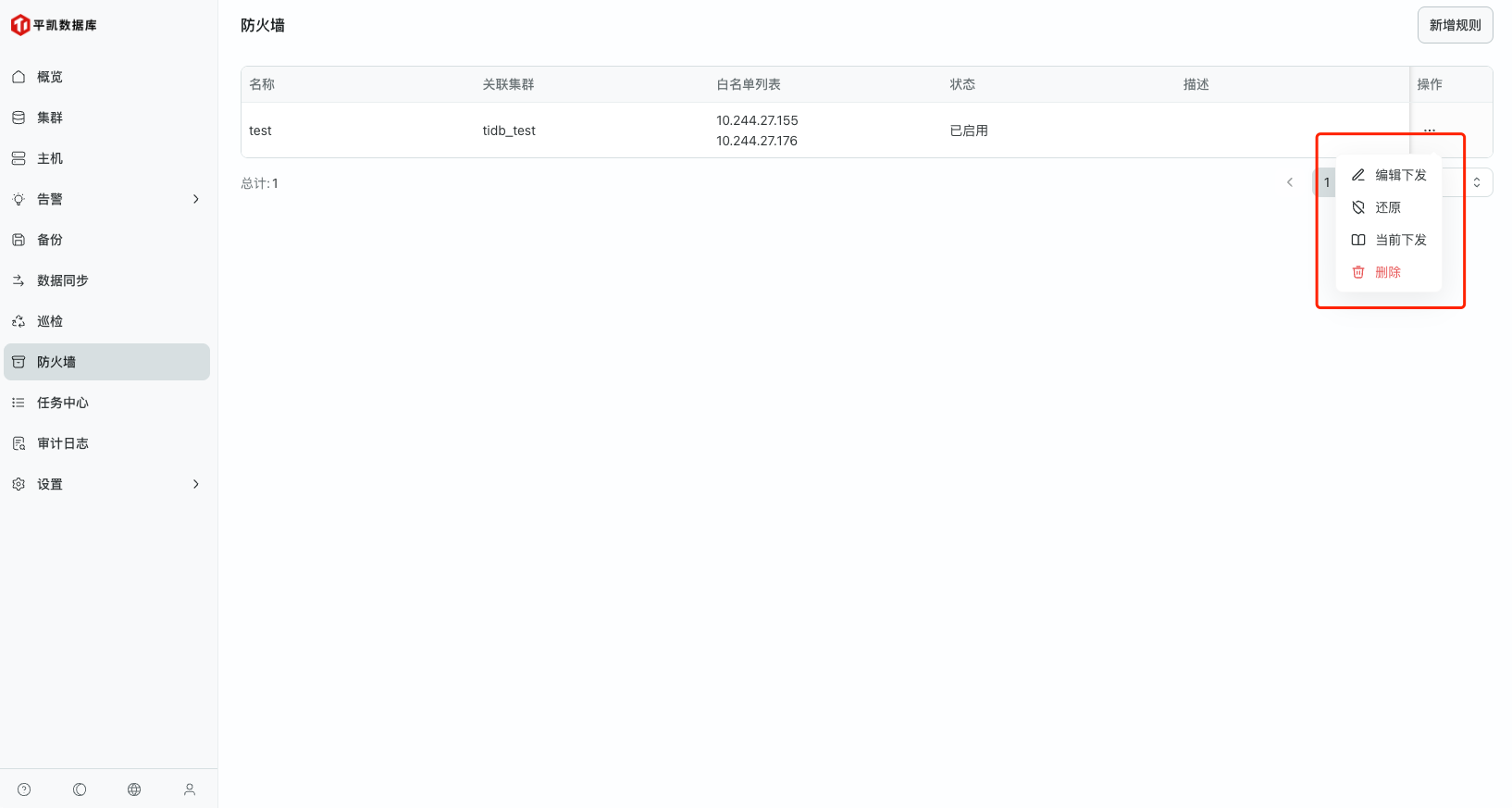Click the 平凯数据库 logo
This screenshot has width=1512, height=808.
click(x=54, y=25)
